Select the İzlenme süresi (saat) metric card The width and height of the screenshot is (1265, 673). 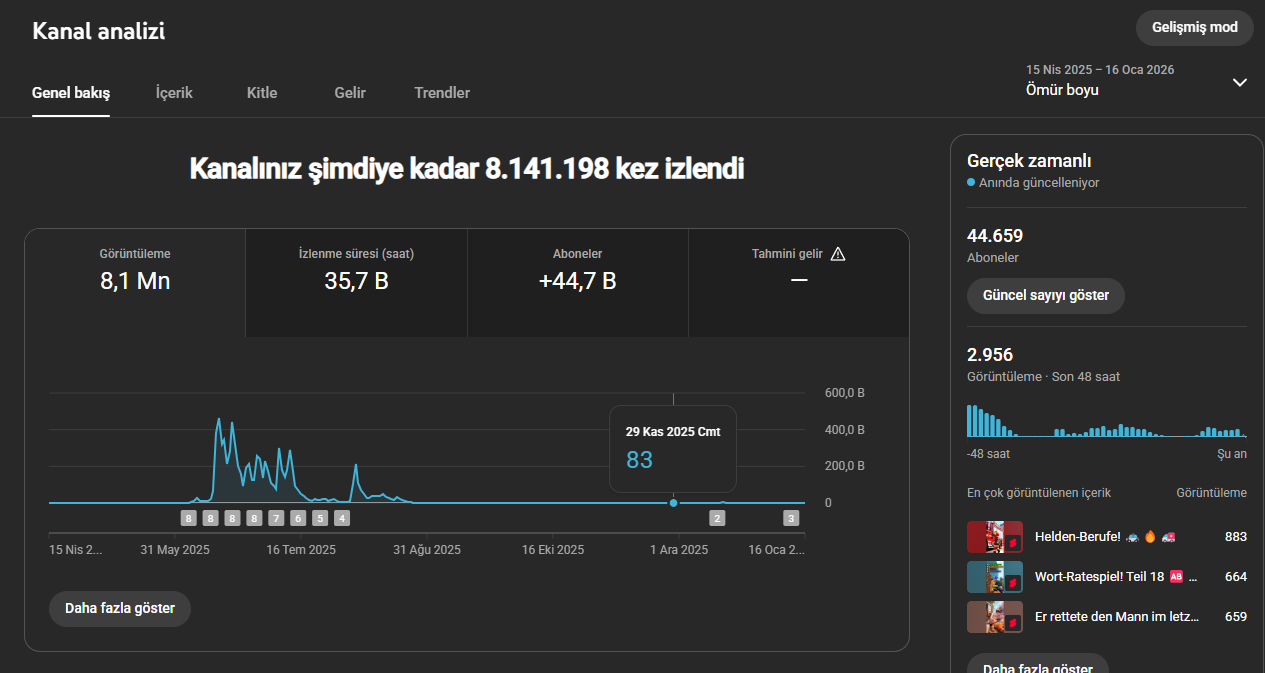click(x=356, y=283)
